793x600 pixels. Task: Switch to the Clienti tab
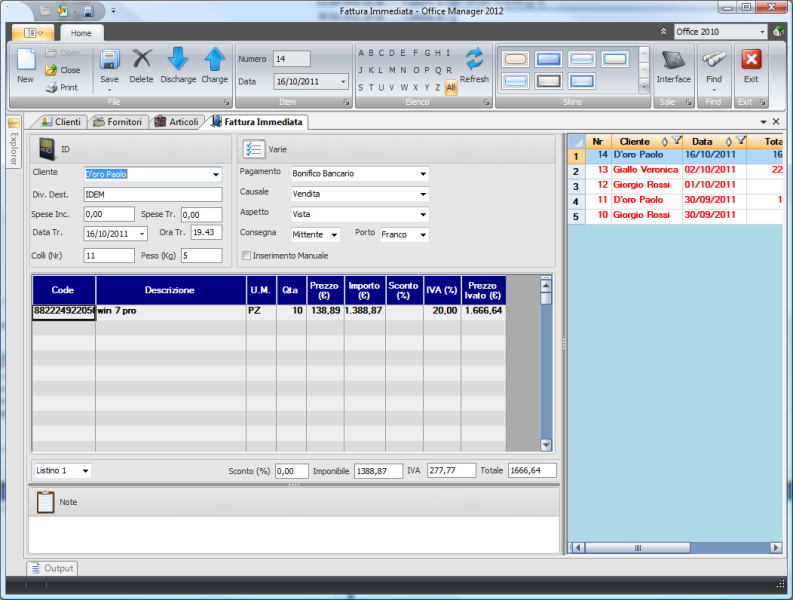coord(62,122)
